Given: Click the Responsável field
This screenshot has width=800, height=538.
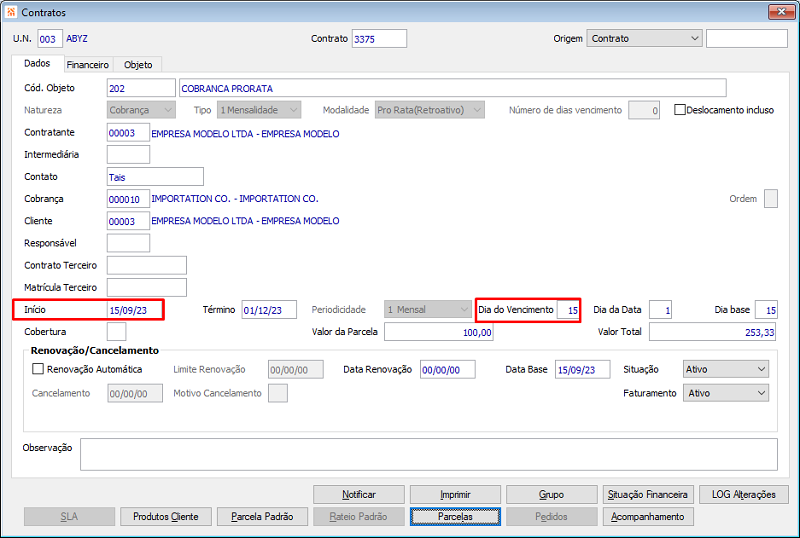Looking at the screenshot, I should pyautogui.click(x=129, y=243).
